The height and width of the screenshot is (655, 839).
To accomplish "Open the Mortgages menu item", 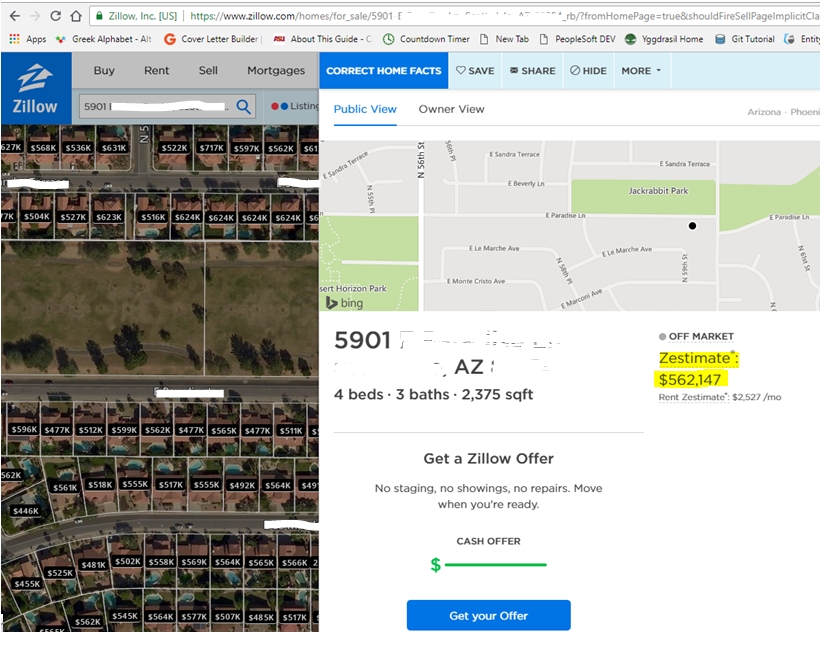I will [x=275, y=70].
